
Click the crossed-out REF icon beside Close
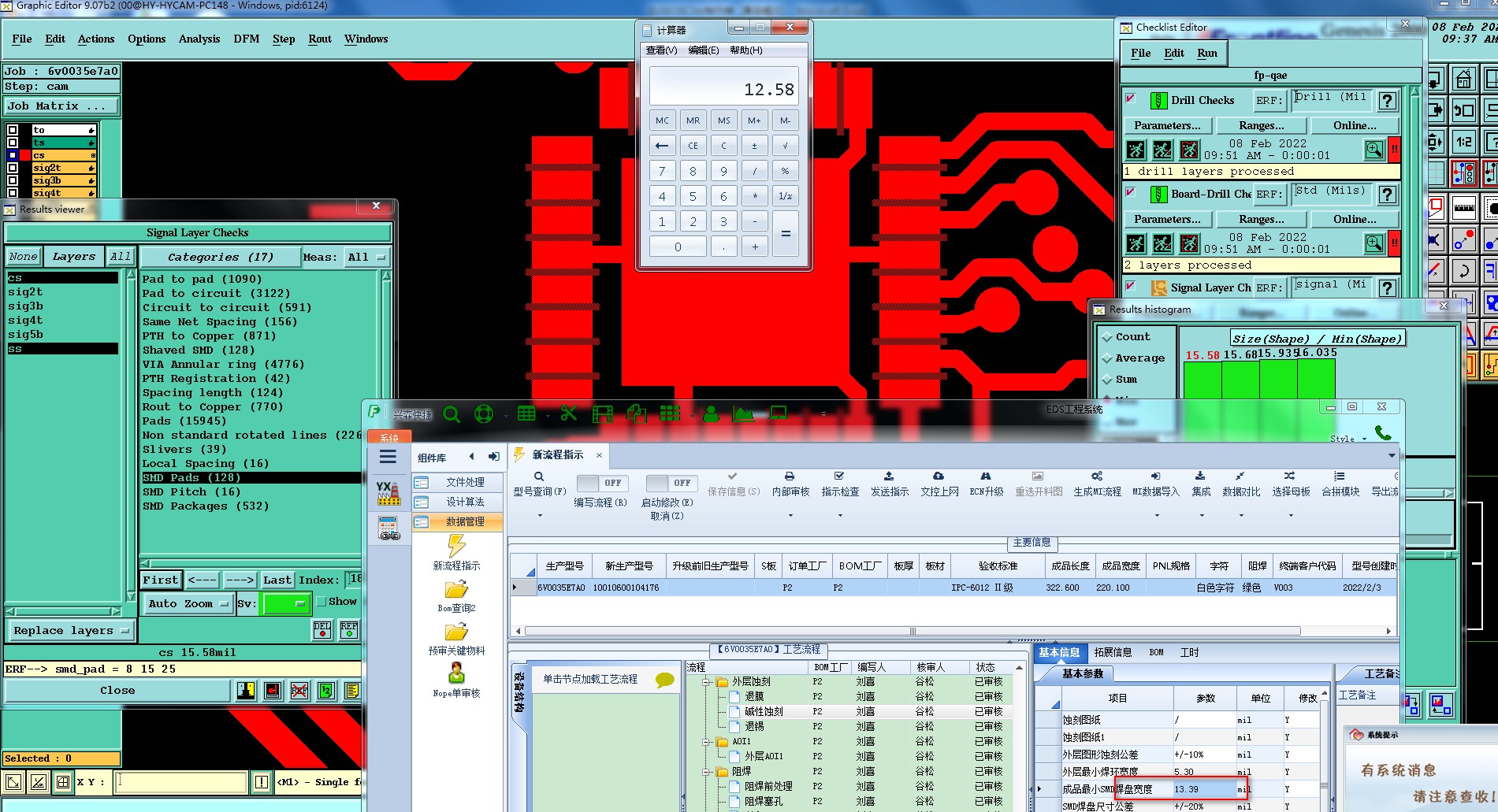click(299, 691)
